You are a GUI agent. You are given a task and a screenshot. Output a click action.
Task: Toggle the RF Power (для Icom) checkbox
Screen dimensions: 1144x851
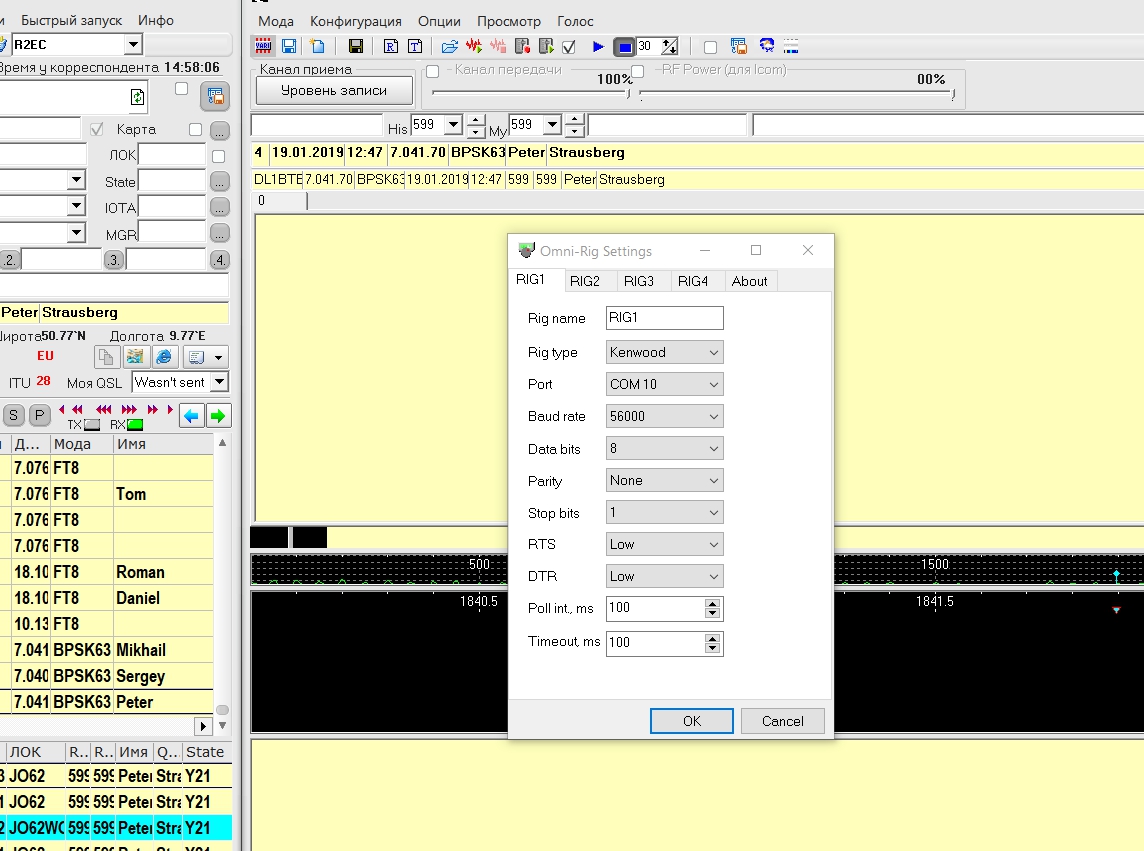pos(637,72)
